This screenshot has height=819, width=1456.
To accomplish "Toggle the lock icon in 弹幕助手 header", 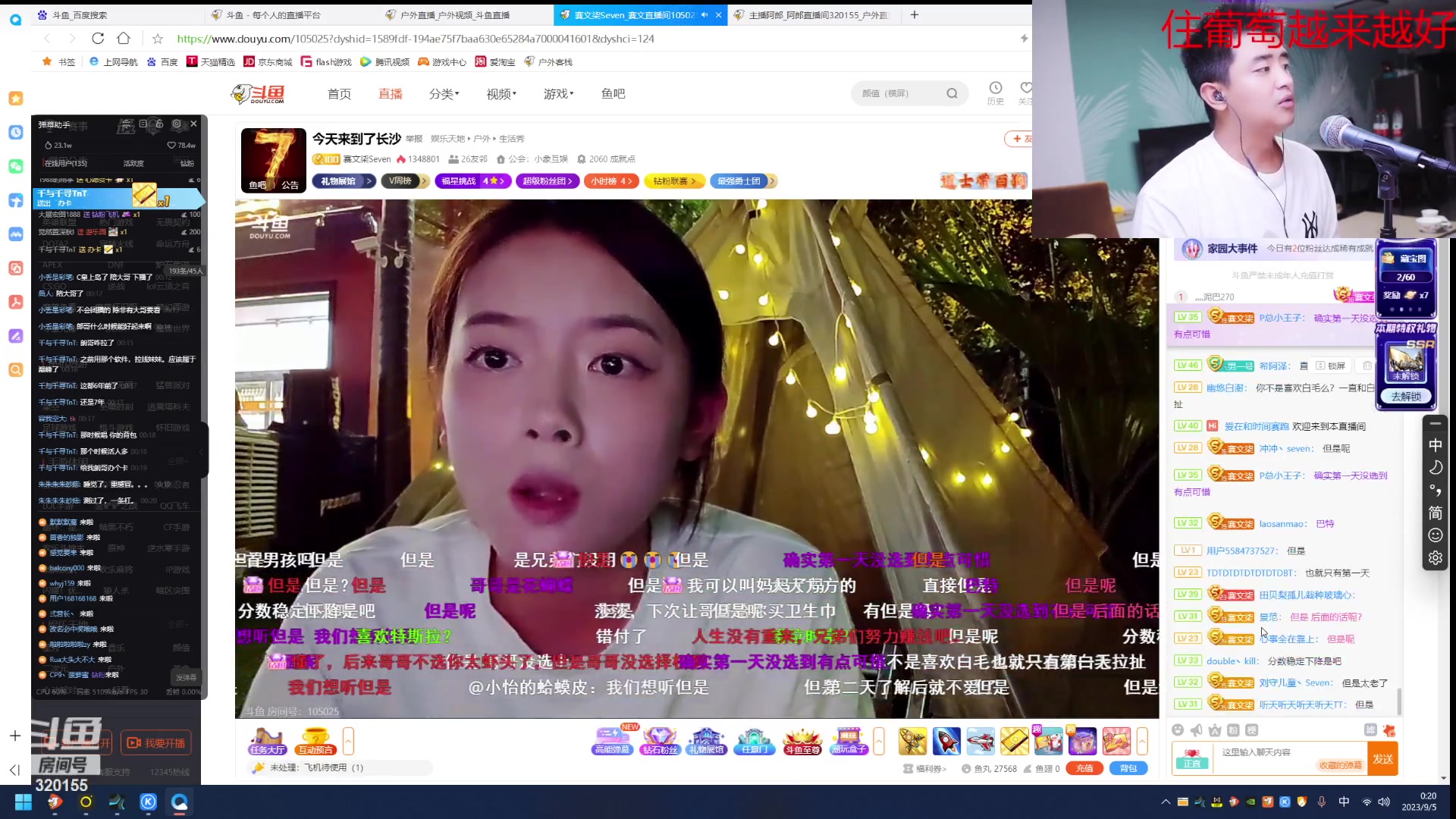I will 159,124.
